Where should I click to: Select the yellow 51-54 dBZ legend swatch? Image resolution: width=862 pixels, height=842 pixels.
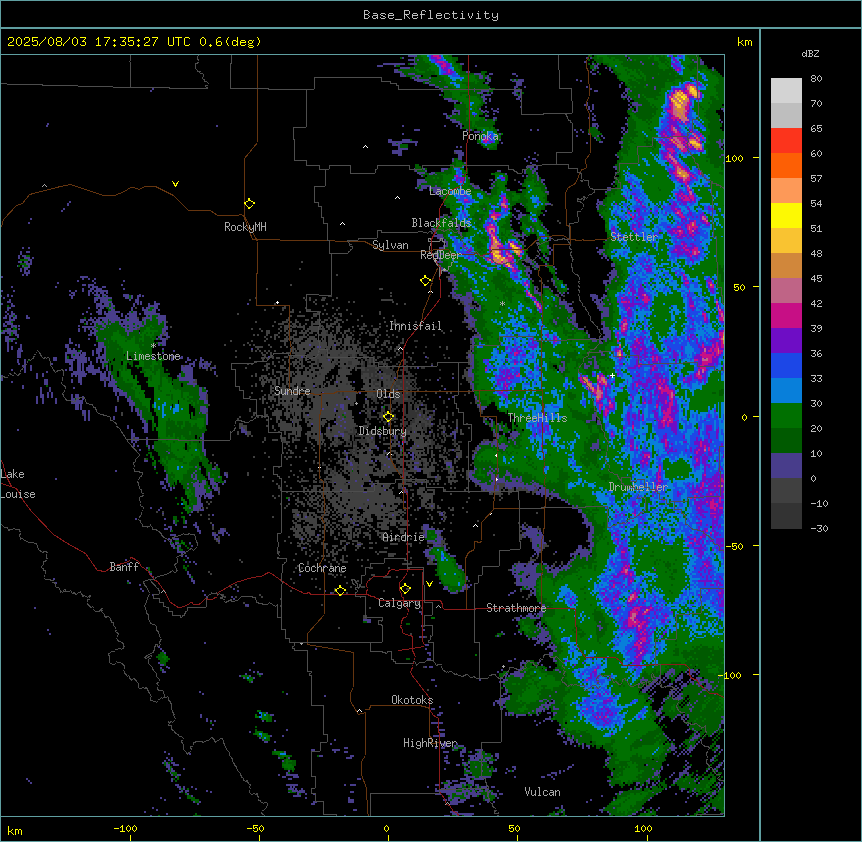(786, 215)
